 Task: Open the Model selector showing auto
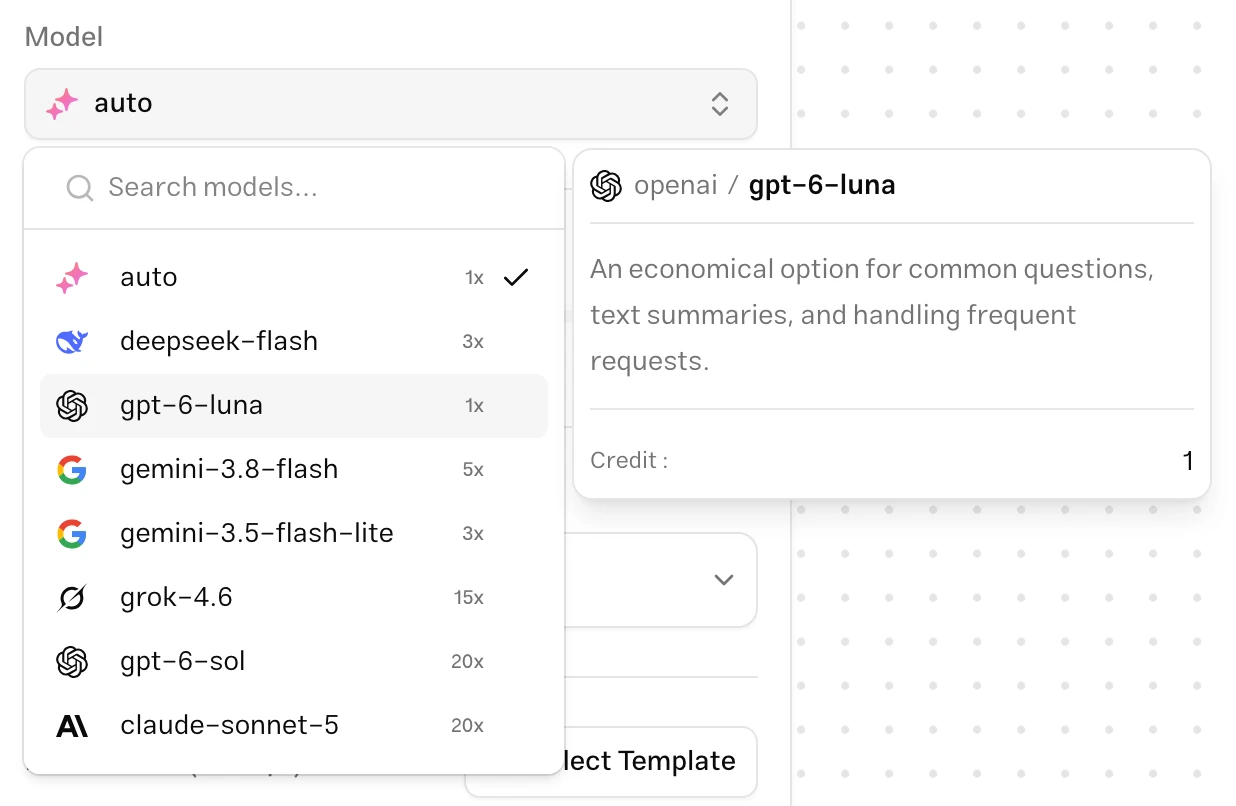[x=390, y=104]
